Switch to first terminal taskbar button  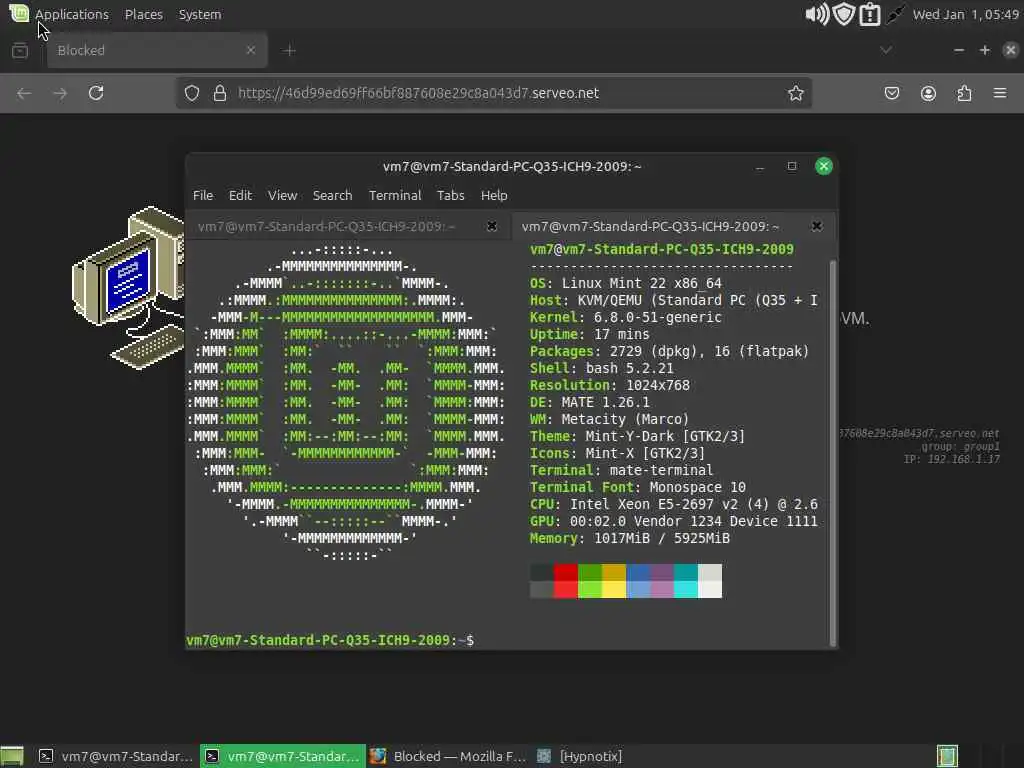tap(115, 756)
